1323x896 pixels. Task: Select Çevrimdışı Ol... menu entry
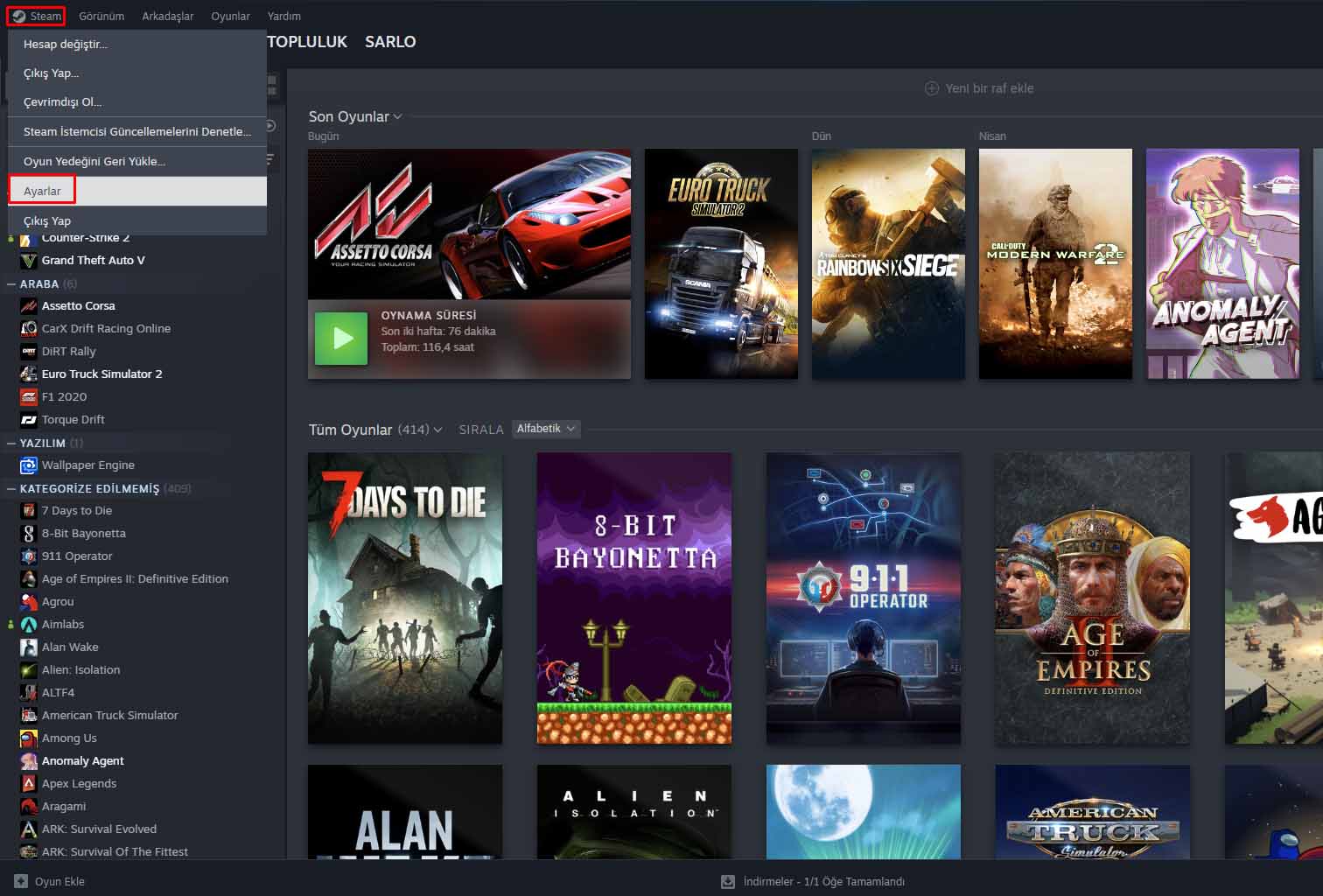137,101
